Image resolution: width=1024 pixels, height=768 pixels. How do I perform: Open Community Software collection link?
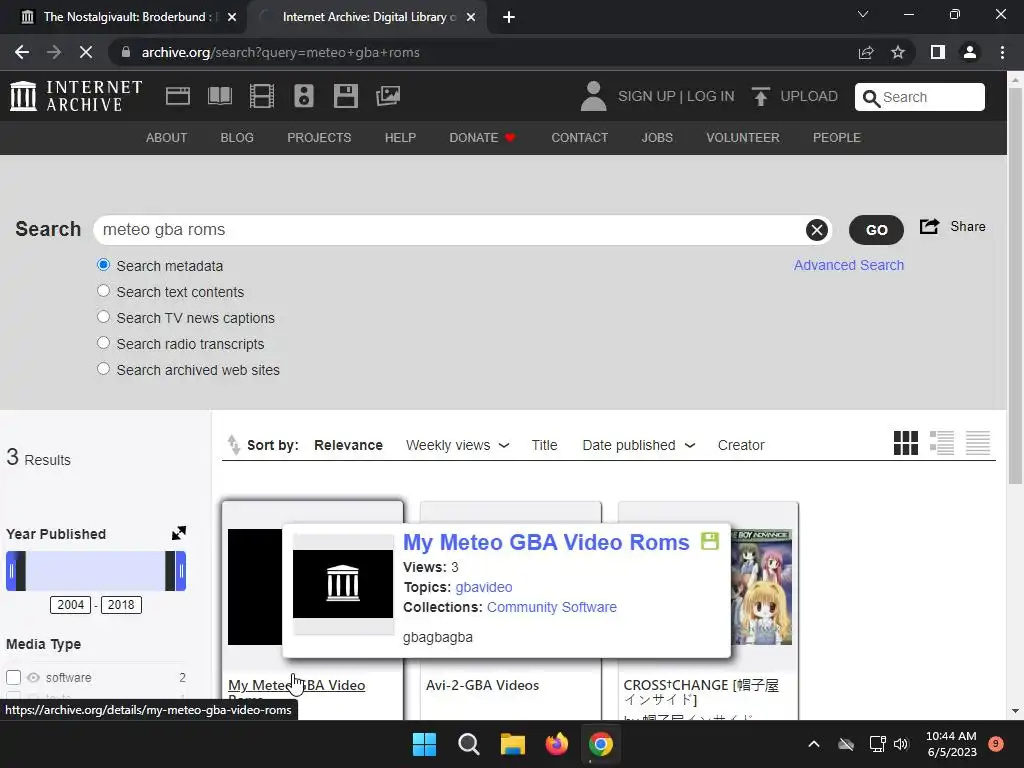(x=551, y=607)
